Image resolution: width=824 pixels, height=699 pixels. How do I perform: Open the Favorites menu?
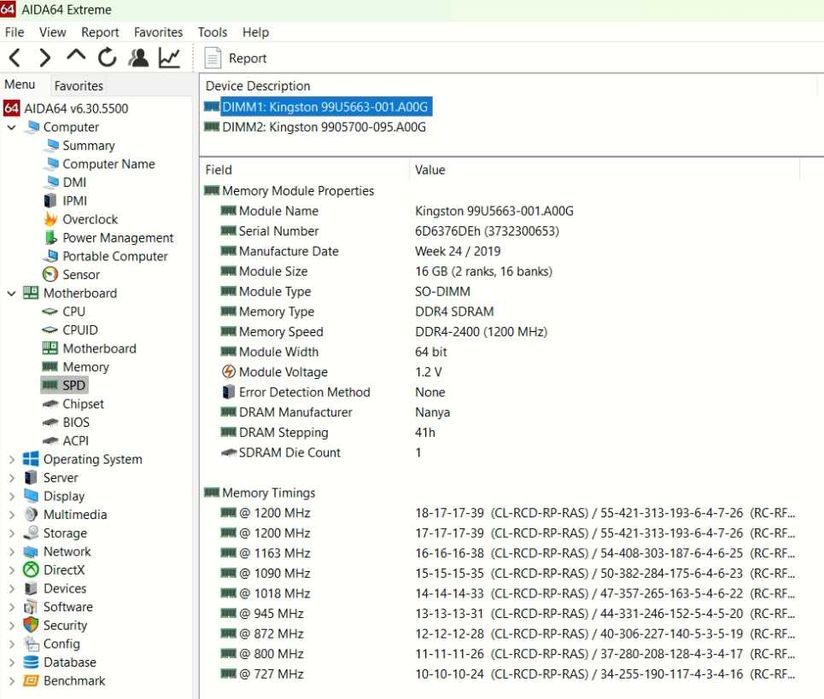[158, 32]
